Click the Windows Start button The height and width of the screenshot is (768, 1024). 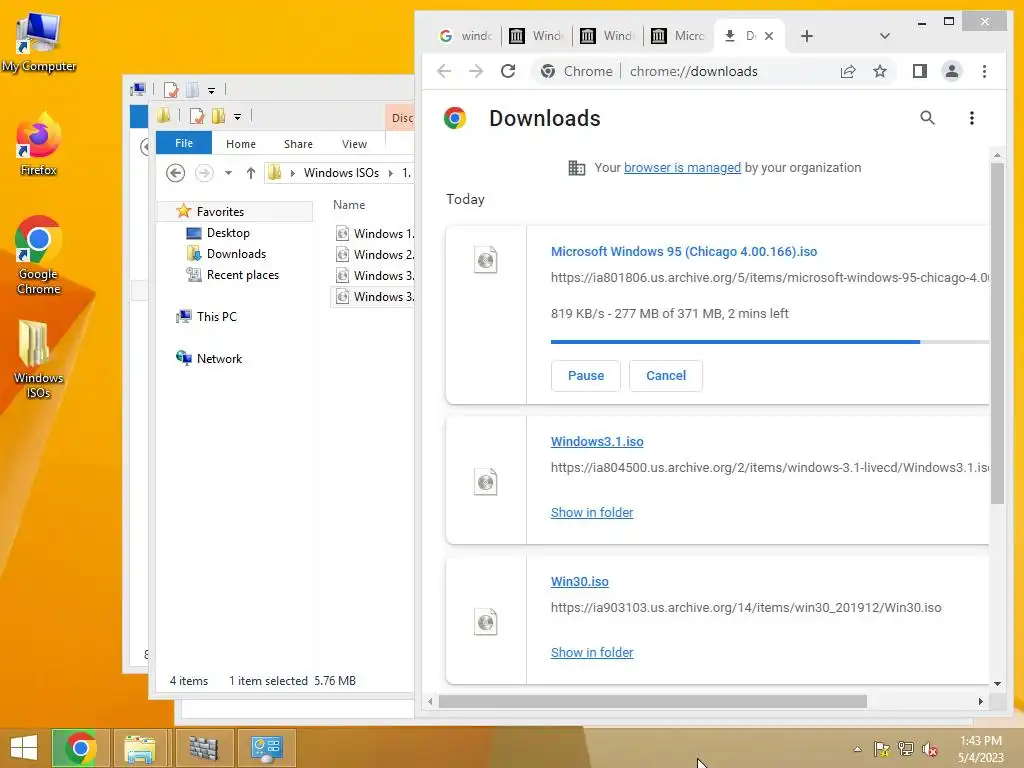(x=24, y=748)
